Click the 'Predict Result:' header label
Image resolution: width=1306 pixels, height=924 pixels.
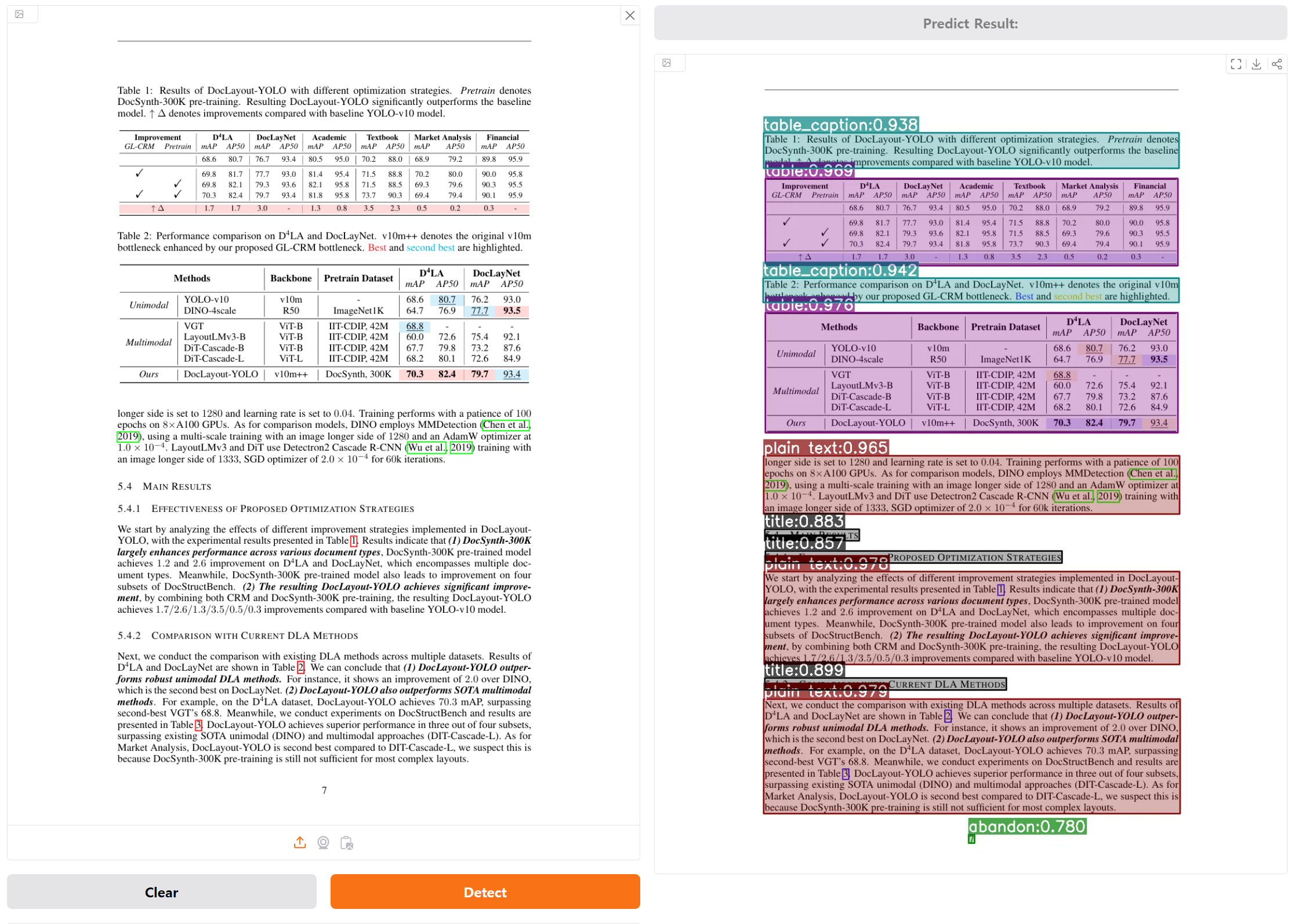970,23
